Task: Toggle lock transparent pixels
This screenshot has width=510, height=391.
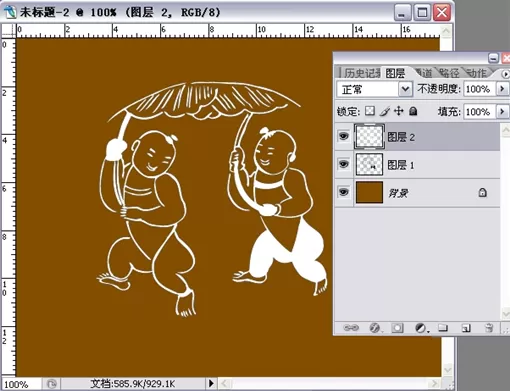Action: [x=370, y=111]
